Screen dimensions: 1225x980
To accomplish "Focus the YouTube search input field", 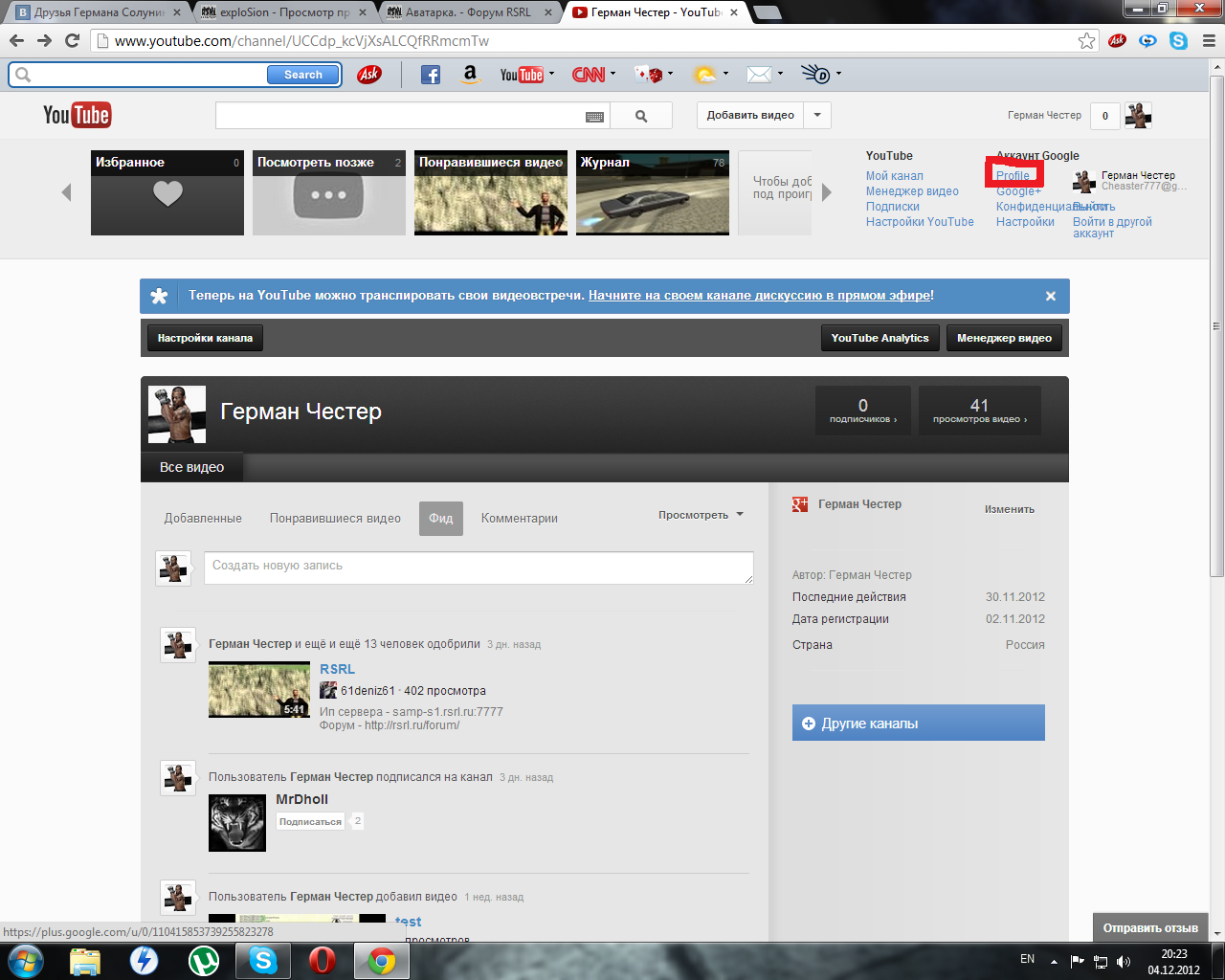I will (x=400, y=116).
